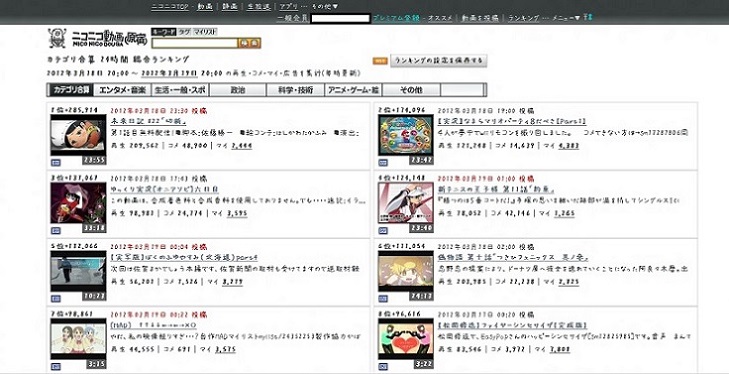Open the rank 1 video title link
Viewport: 729px width, 374px height.
click(148, 122)
